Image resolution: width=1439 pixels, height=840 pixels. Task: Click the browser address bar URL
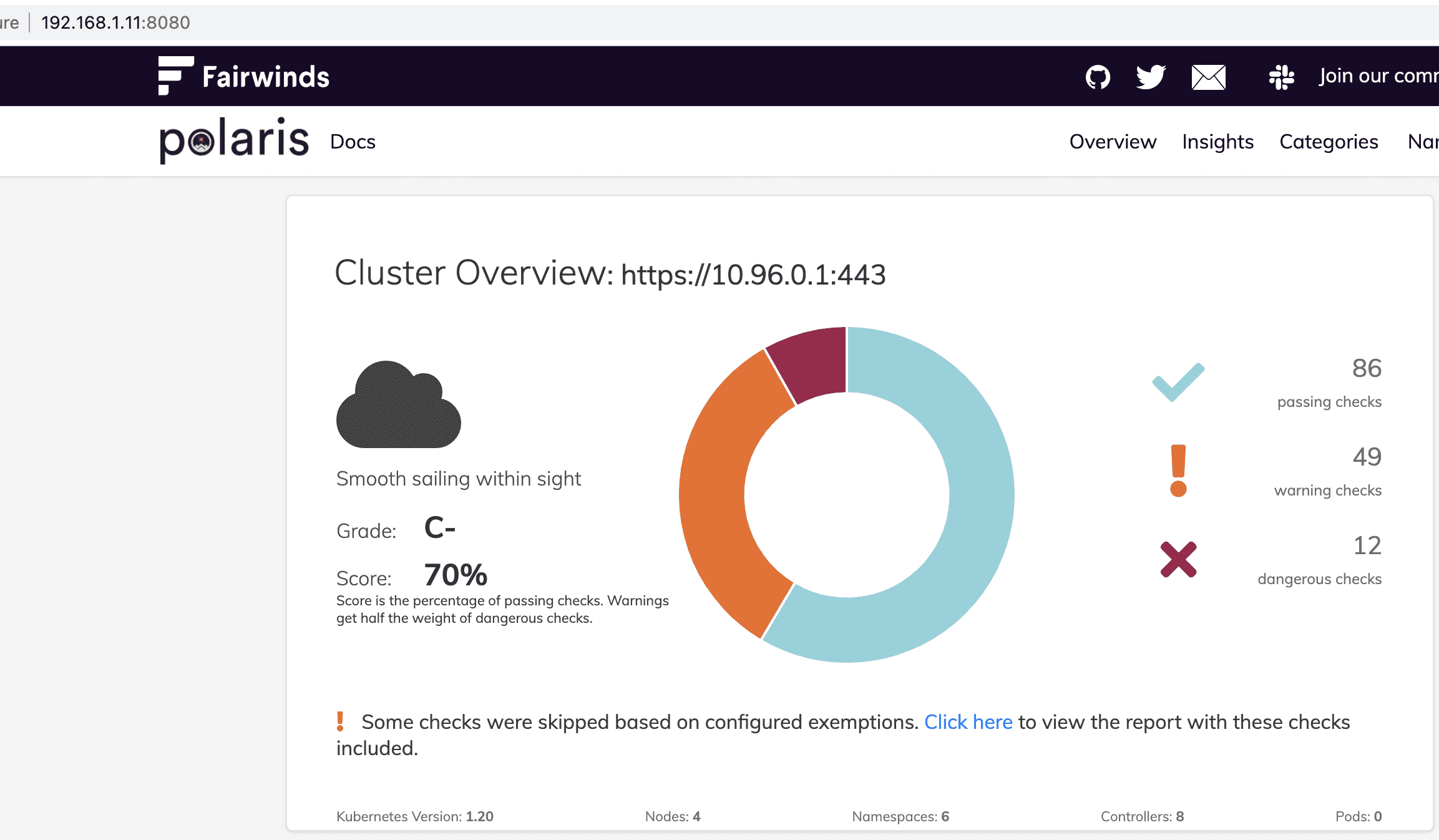[115, 22]
